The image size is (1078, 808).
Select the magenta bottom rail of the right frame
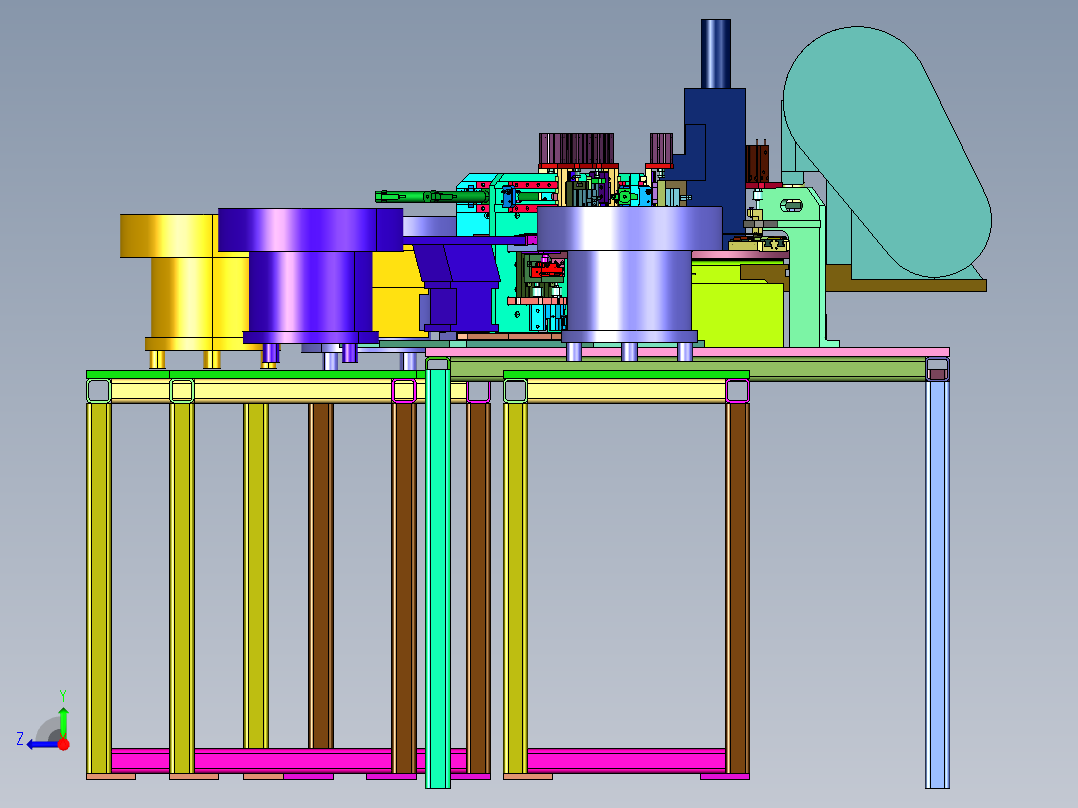click(626, 761)
